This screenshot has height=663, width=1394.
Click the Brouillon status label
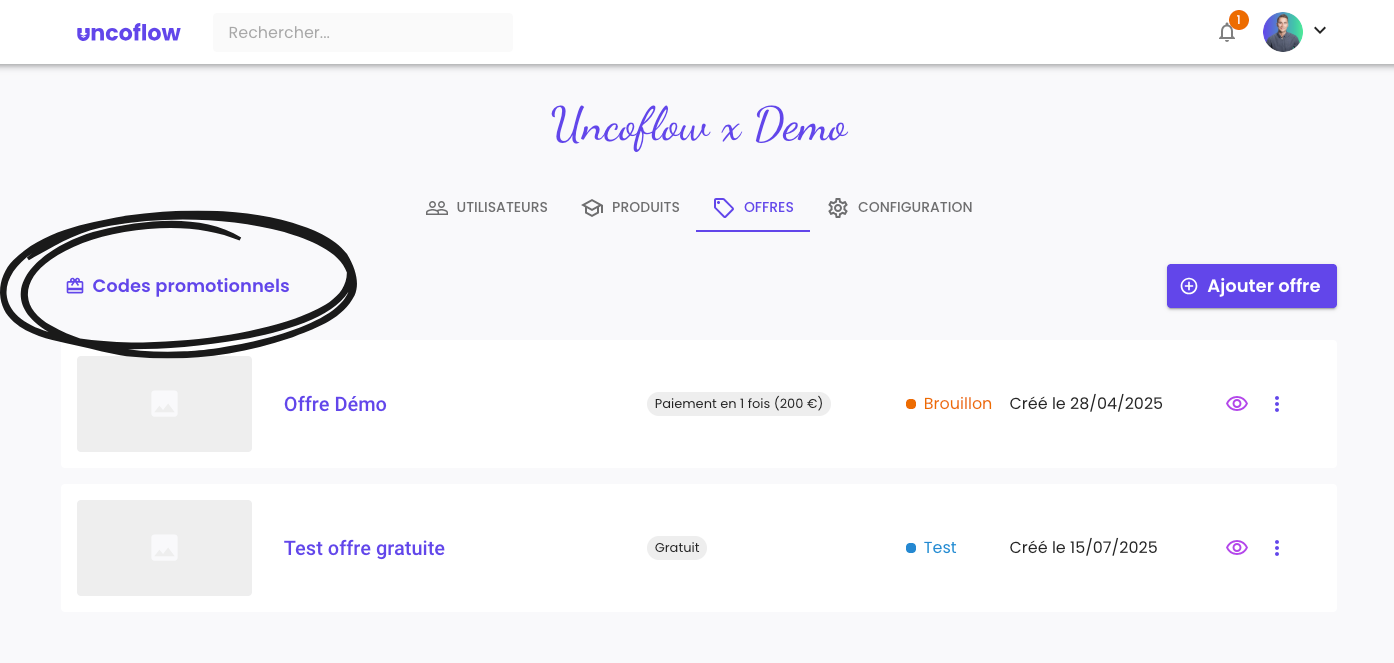(x=949, y=404)
